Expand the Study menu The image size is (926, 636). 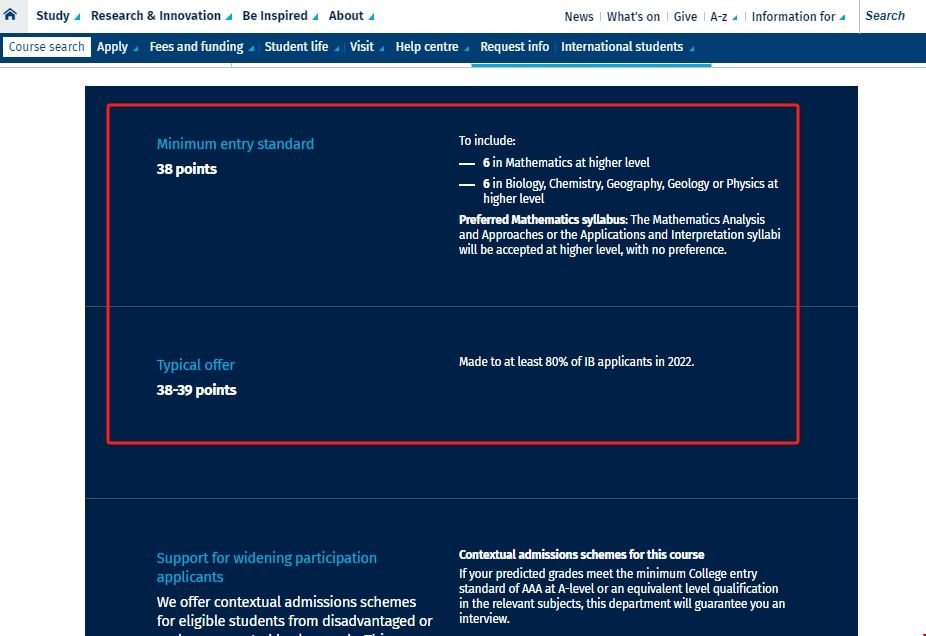(x=57, y=16)
